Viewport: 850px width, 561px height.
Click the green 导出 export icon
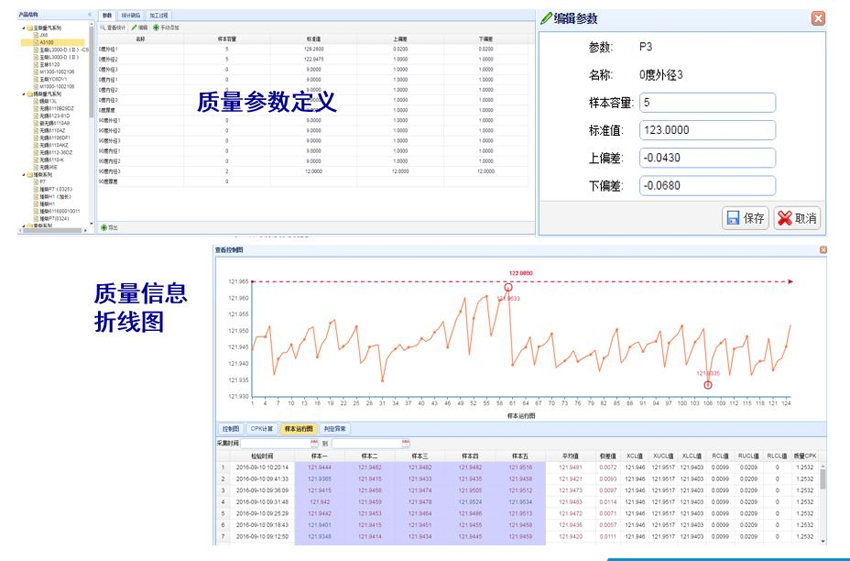click(x=103, y=228)
